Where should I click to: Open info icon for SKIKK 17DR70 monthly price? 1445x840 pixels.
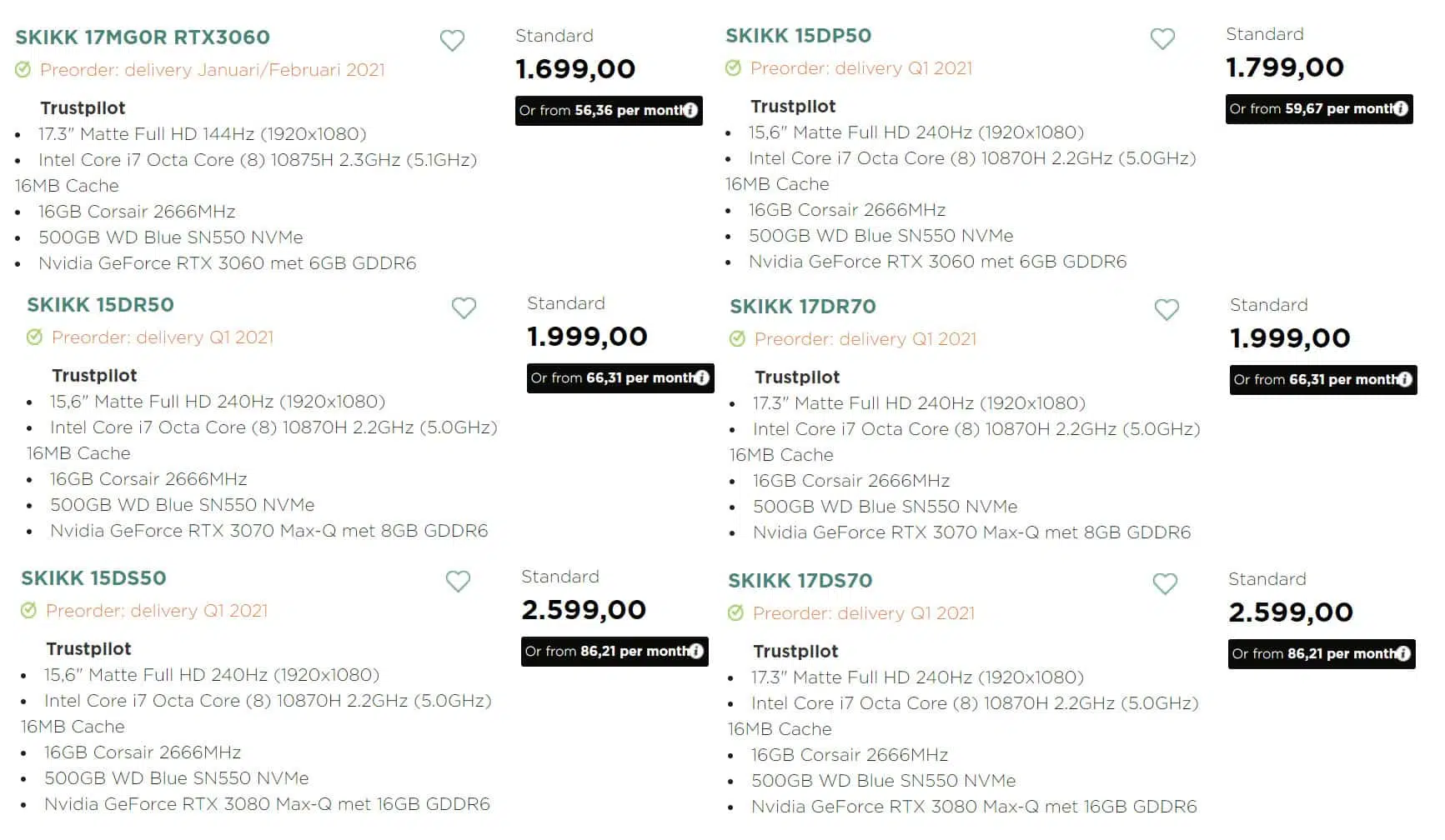tap(1405, 379)
